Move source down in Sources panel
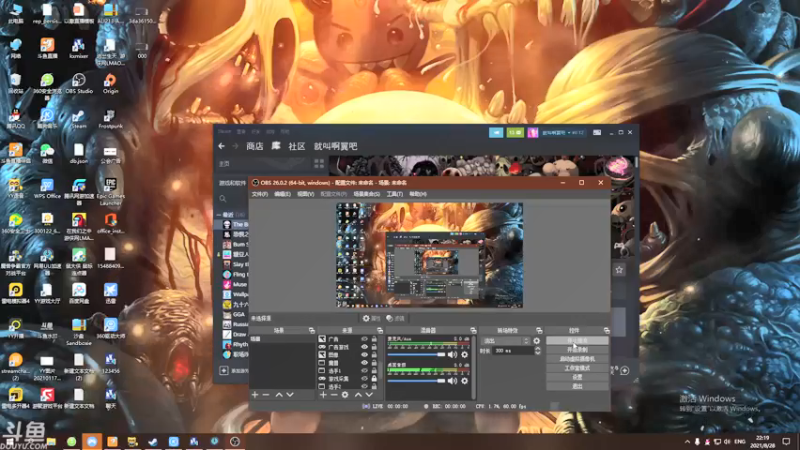 click(369, 395)
